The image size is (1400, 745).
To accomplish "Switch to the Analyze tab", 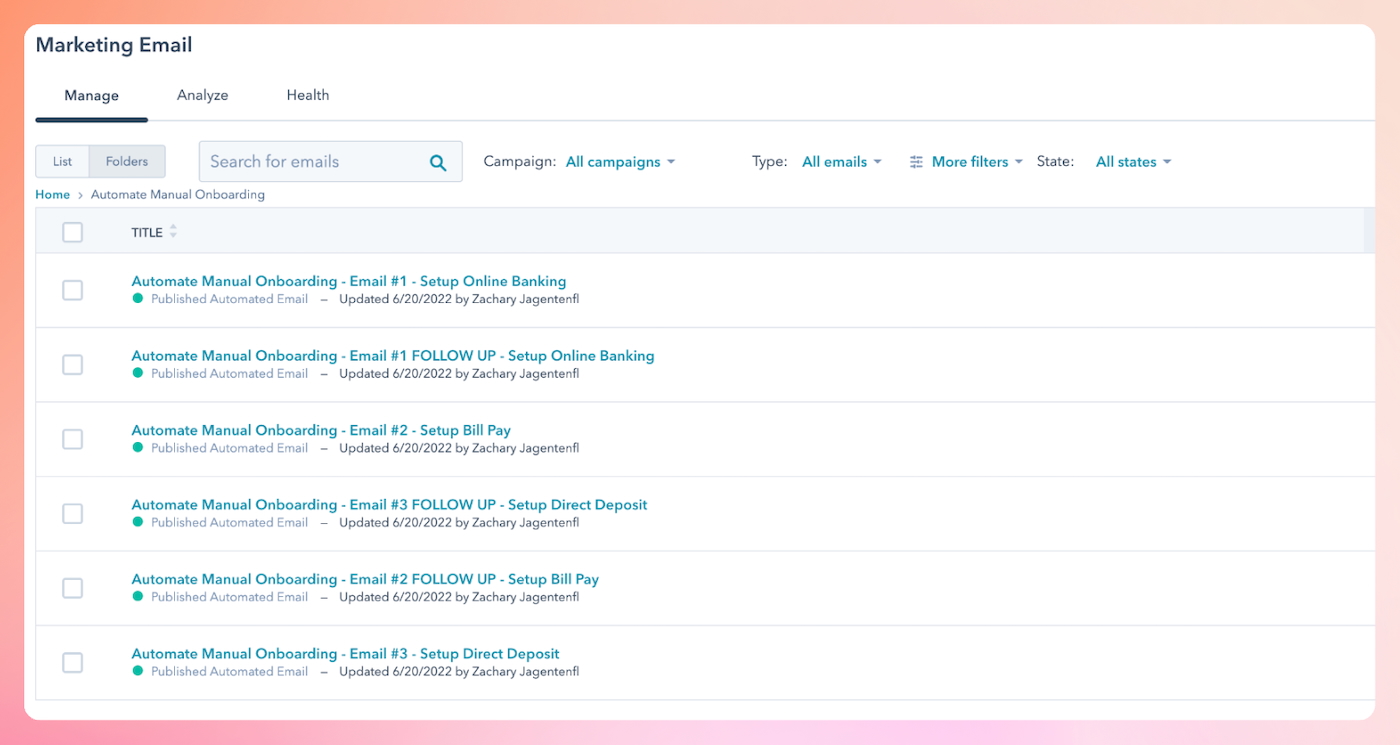I will (203, 95).
